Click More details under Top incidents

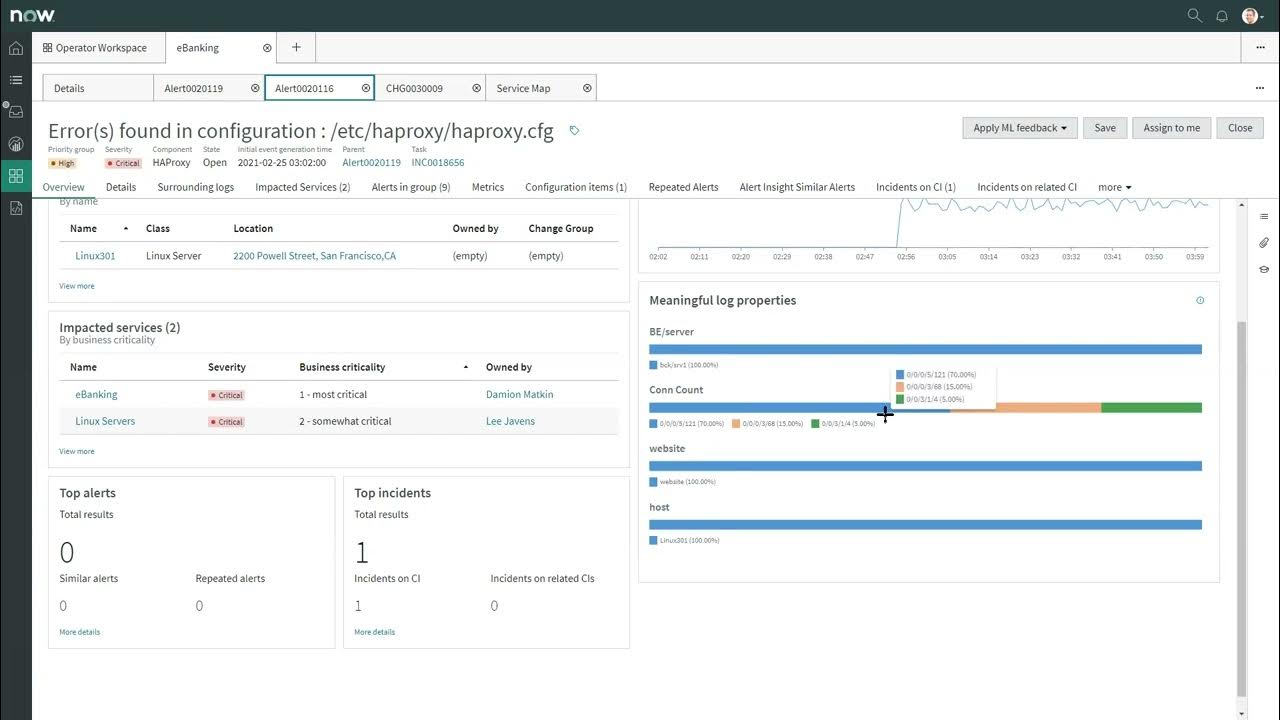(374, 632)
